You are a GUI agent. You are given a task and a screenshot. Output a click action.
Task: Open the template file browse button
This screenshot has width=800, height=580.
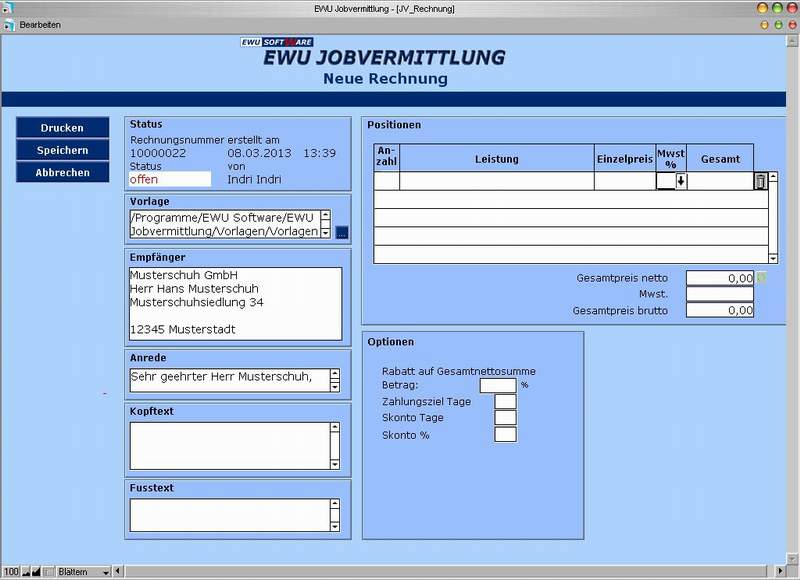point(342,233)
